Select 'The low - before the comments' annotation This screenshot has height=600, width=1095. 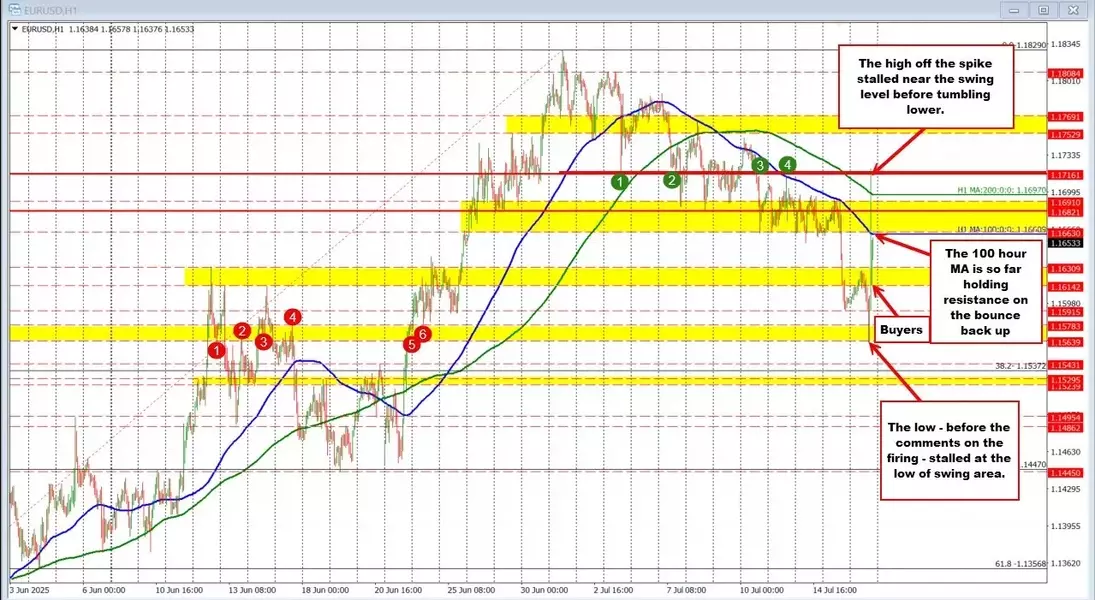click(x=949, y=451)
